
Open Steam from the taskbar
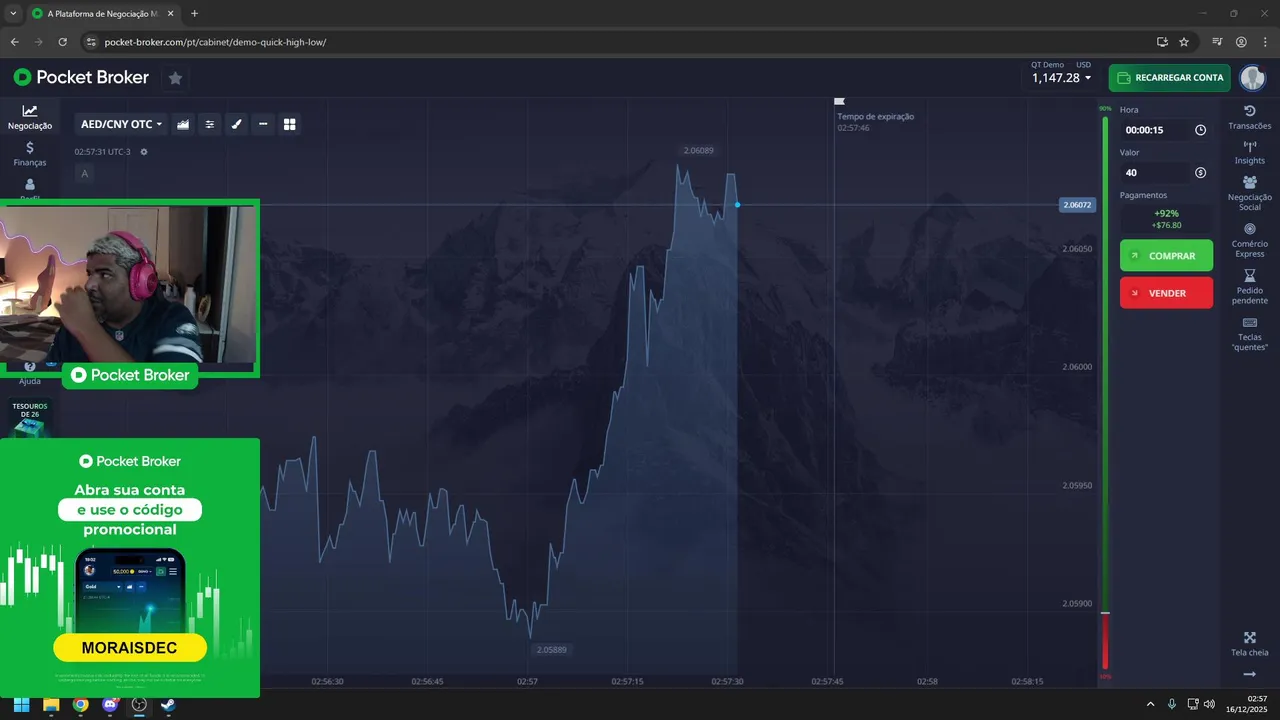(x=168, y=704)
